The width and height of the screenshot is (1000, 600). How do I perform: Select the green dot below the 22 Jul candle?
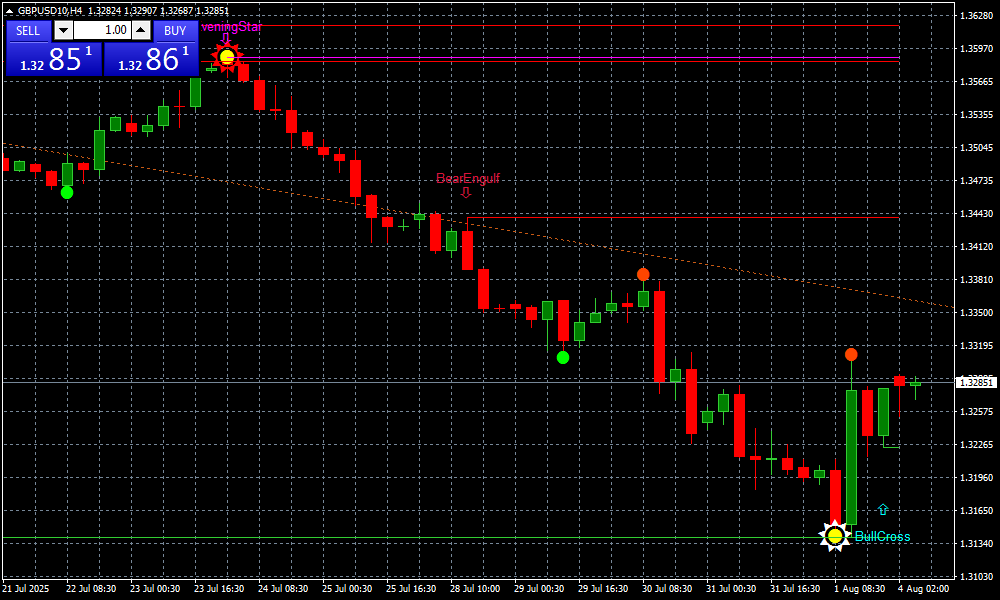pyautogui.click(x=67, y=192)
